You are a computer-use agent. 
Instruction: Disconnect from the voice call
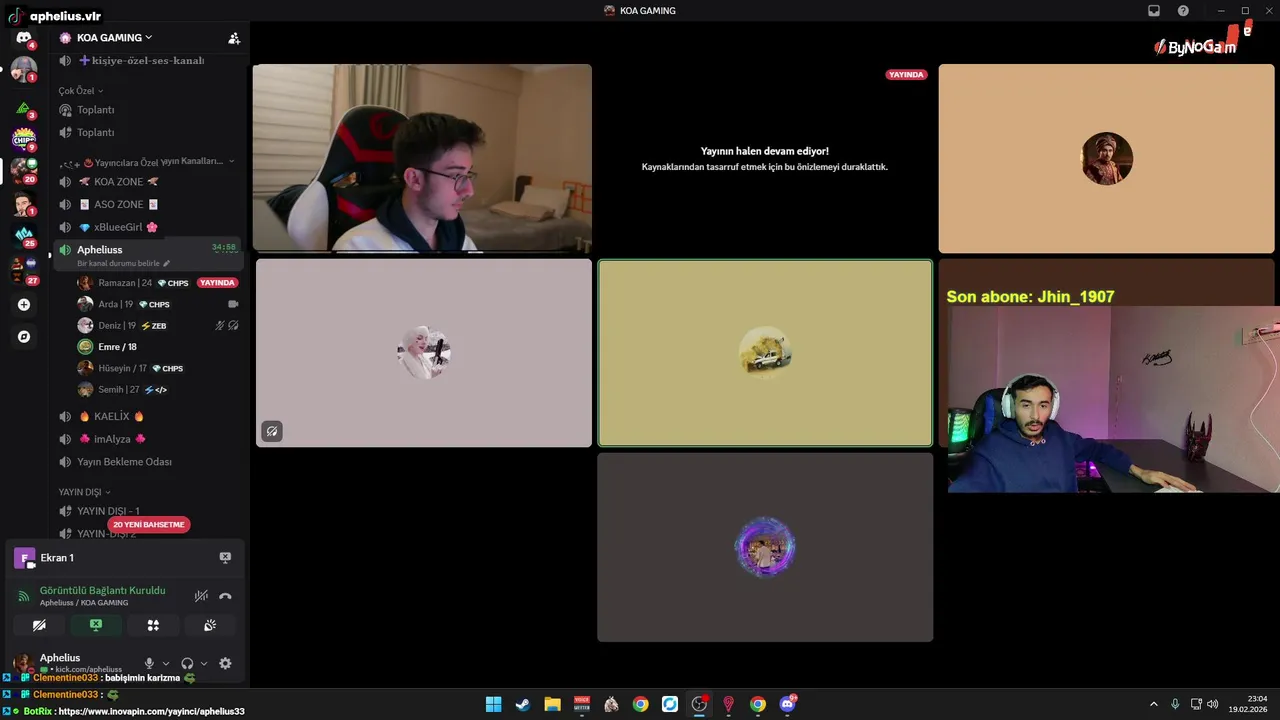[225, 596]
